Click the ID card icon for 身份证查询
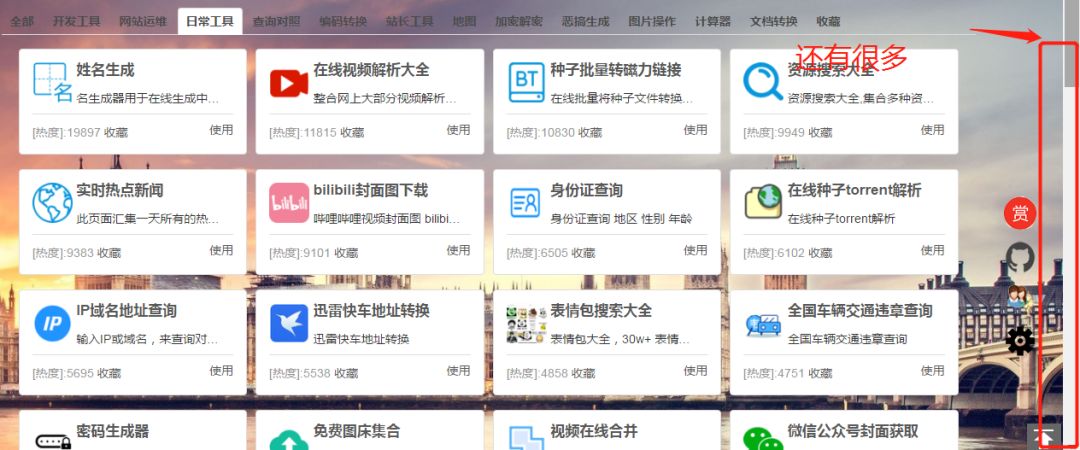The height and width of the screenshot is (450, 1080). pyautogui.click(x=526, y=203)
